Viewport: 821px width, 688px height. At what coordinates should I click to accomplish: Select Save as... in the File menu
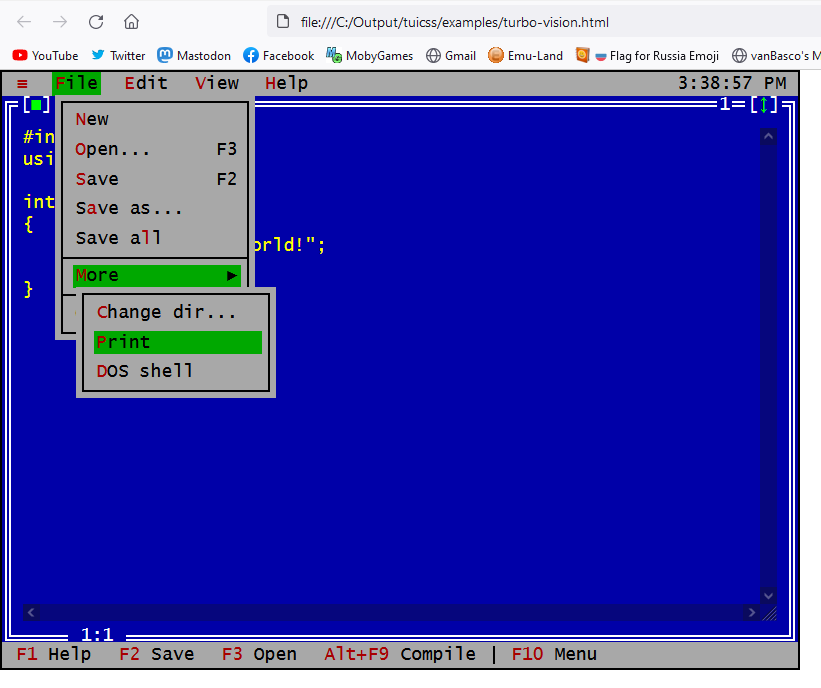tap(156, 208)
